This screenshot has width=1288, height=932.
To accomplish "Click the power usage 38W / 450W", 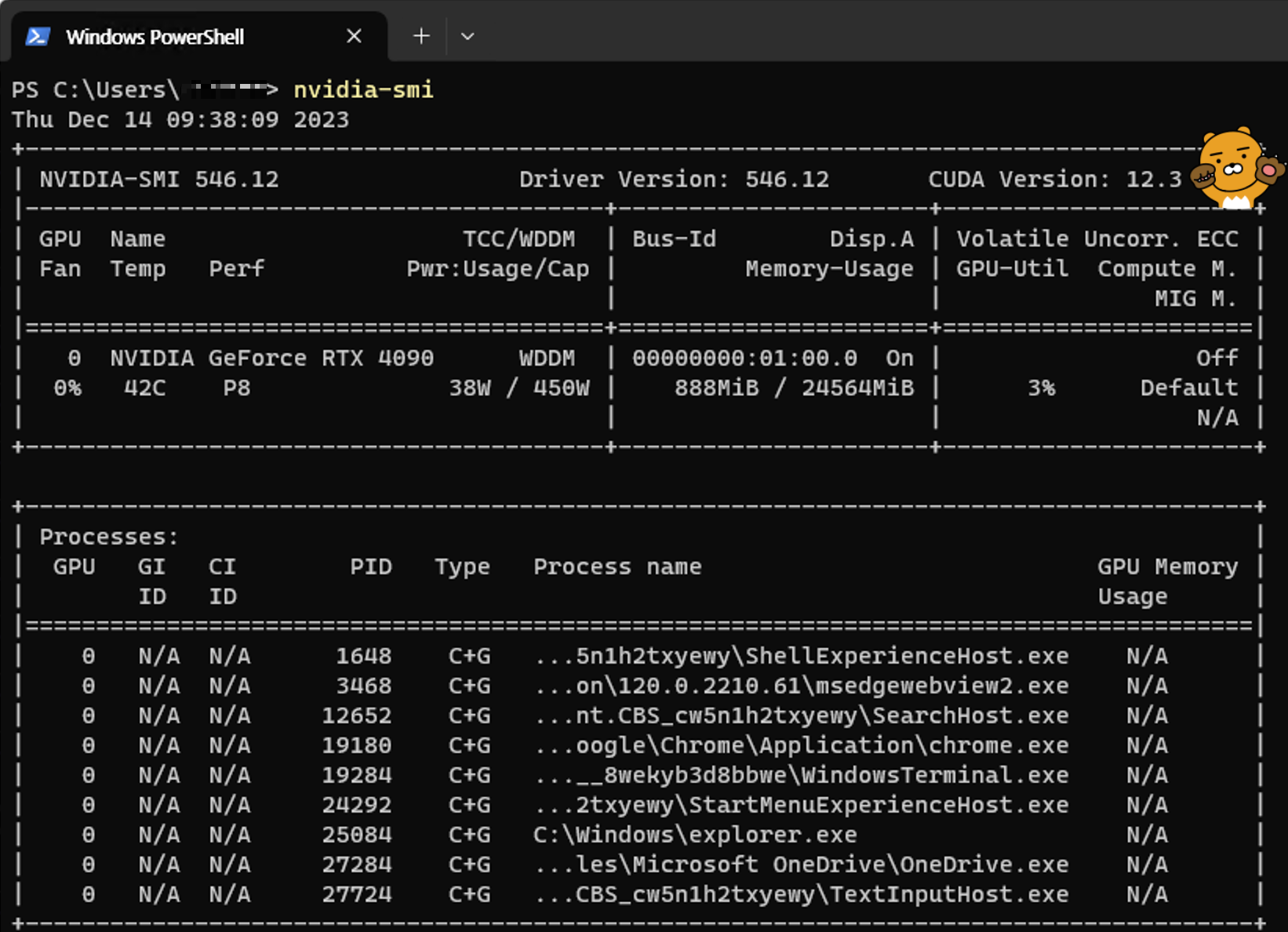I will [519, 388].
